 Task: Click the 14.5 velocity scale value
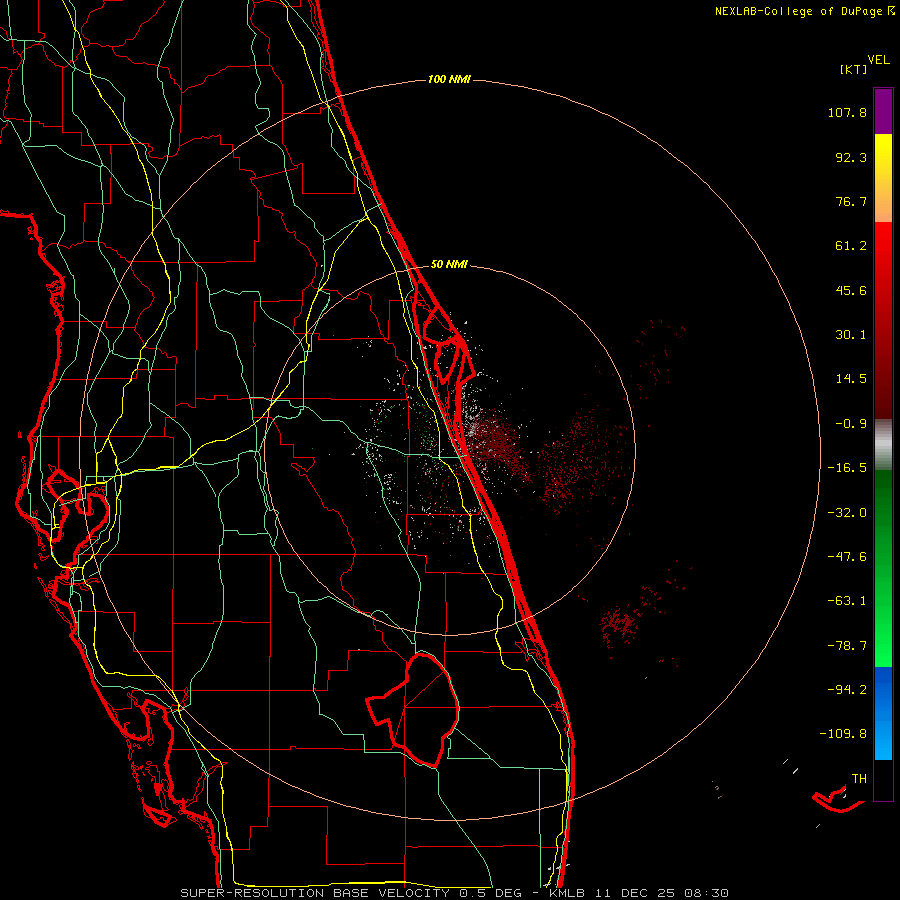point(851,379)
